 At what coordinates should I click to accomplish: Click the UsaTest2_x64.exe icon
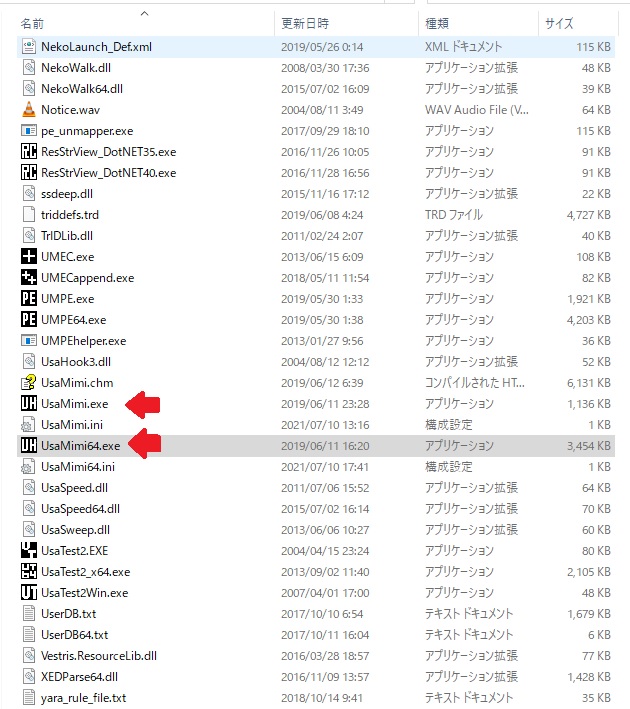[x=29, y=571]
